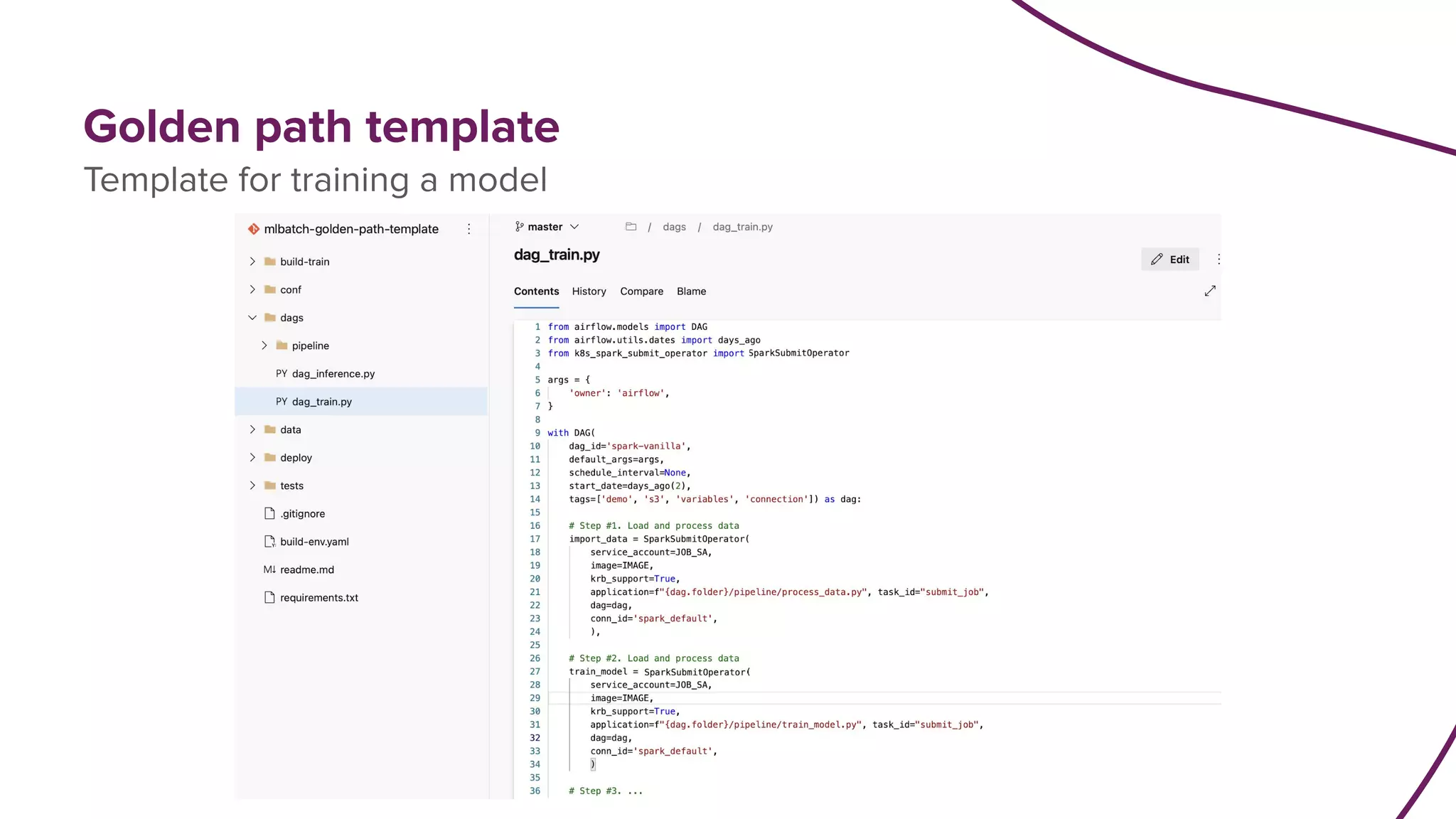The width and height of the screenshot is (1456, 819).
Task: Expand the tests folder chevron
Action: coord(252,486)
